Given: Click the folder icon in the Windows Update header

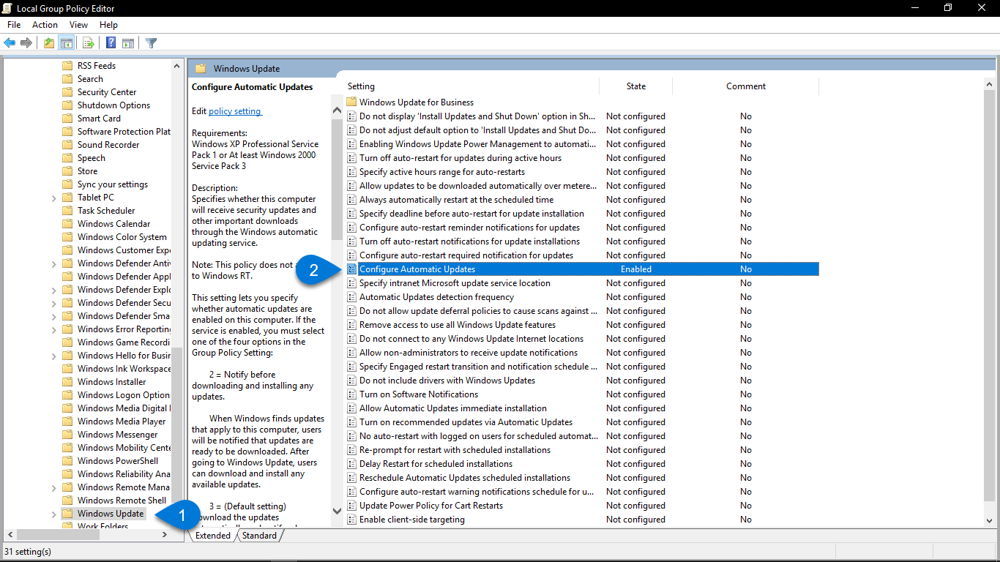Looking at the screenshot, I should coord(200,68).
